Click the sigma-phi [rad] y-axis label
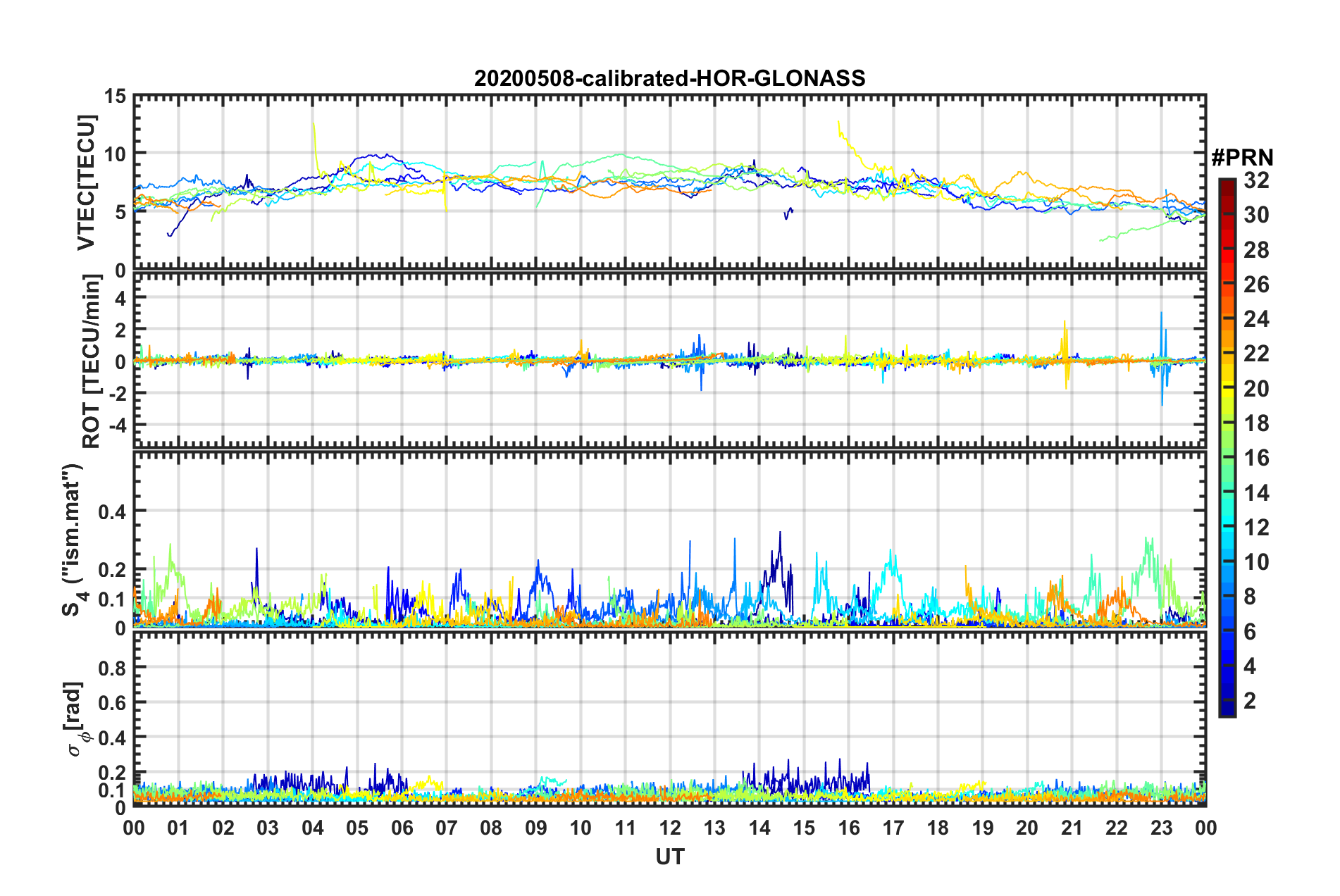 point(75,719)
